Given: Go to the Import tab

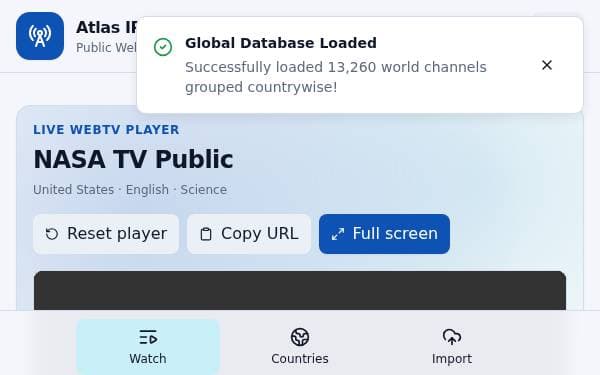Looking at the screenshot, I should (452, 347).
